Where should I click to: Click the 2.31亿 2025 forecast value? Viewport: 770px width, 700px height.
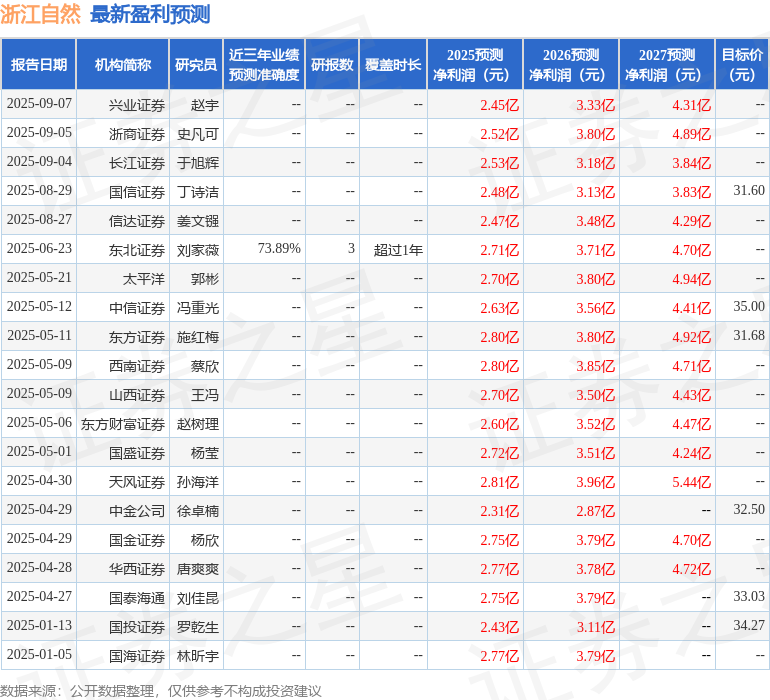(499, 511)
